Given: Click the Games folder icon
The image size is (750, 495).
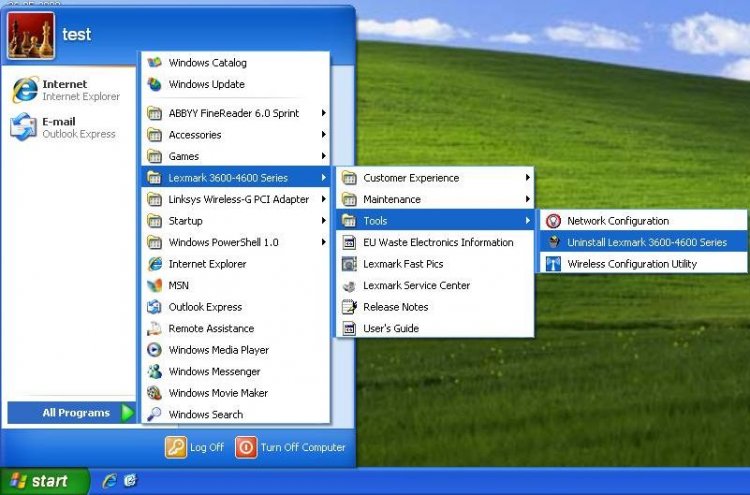Looking at the screenshot, I should coord(154,156).
